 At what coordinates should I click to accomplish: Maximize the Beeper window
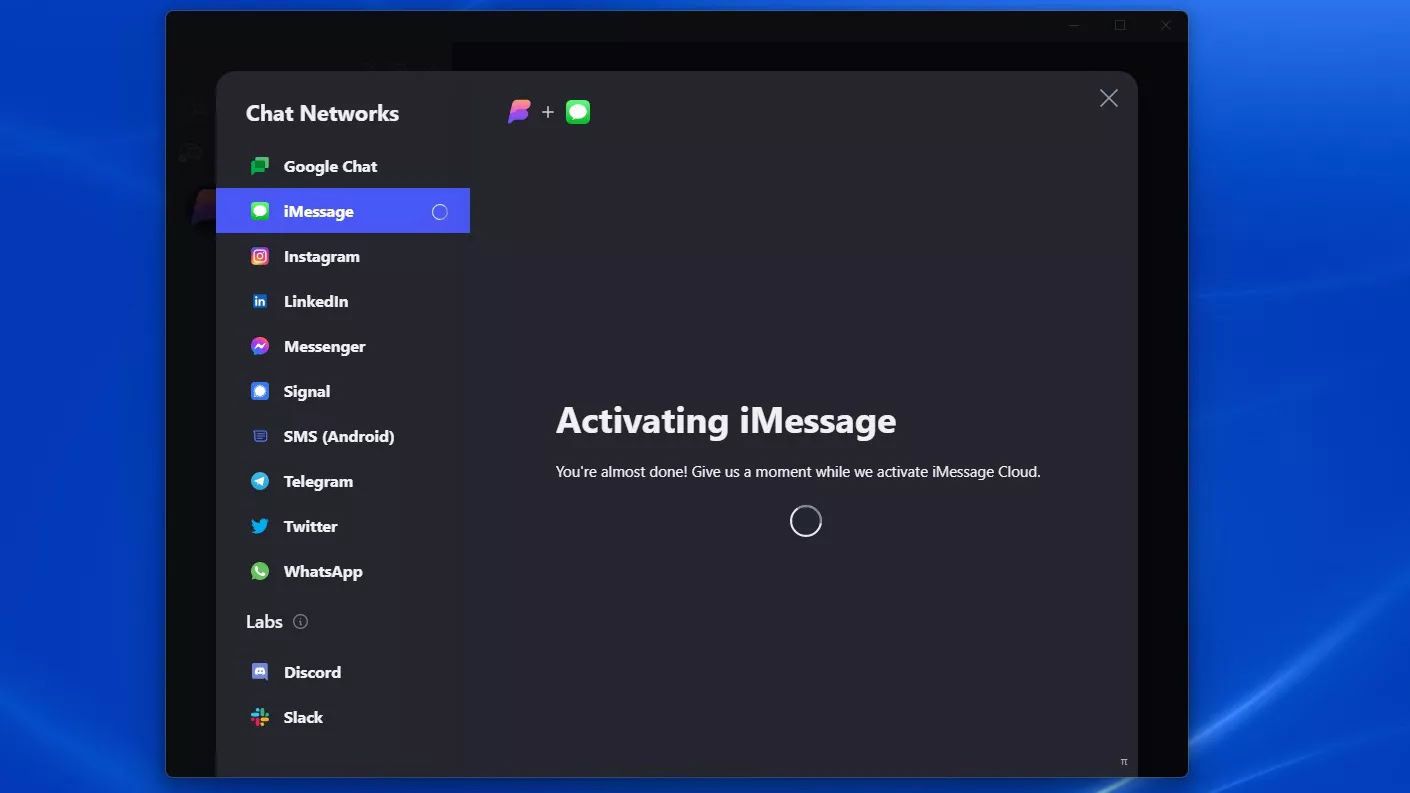pyautogui.click(x=1120, y=26)
